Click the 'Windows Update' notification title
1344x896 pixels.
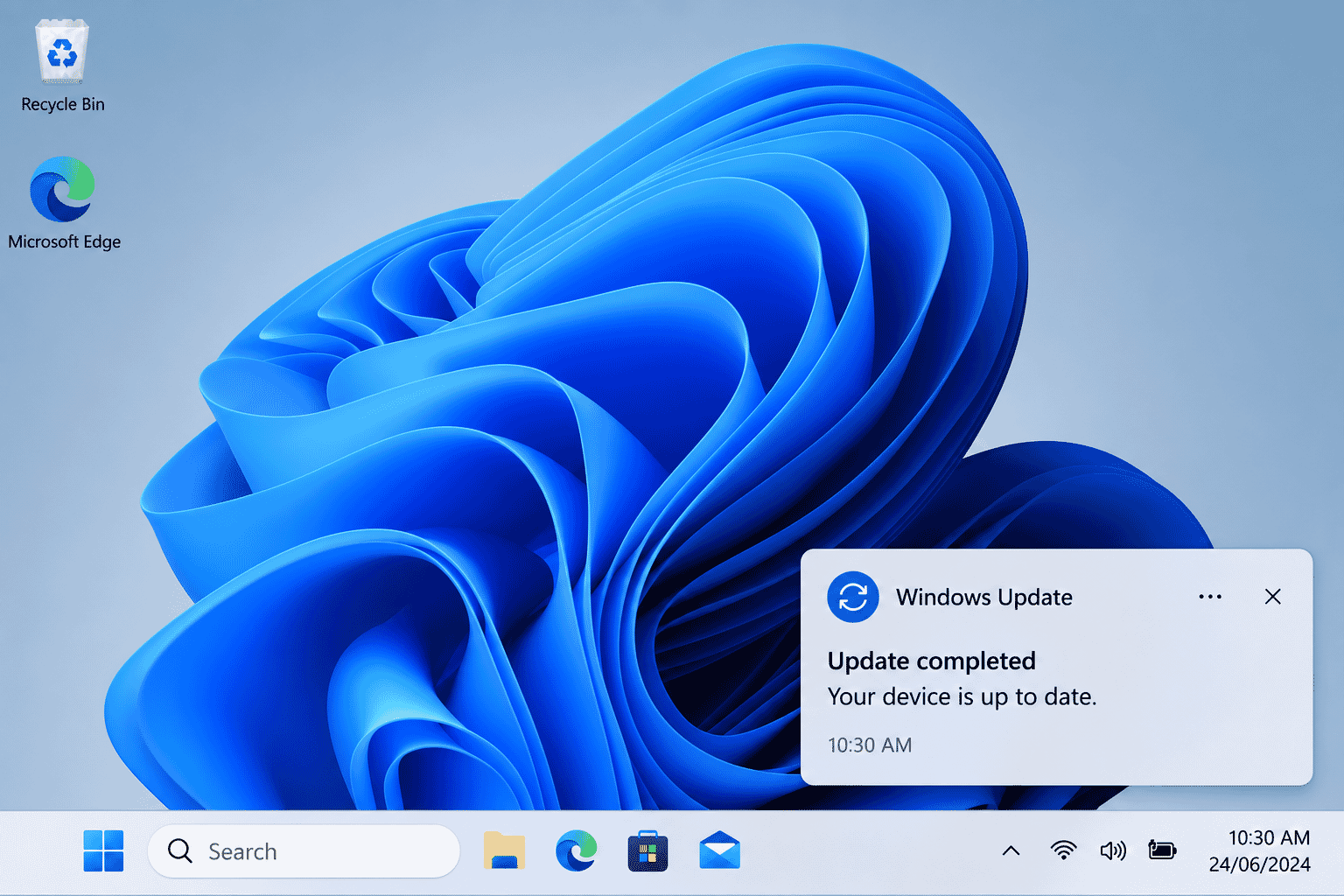point(984,597)
